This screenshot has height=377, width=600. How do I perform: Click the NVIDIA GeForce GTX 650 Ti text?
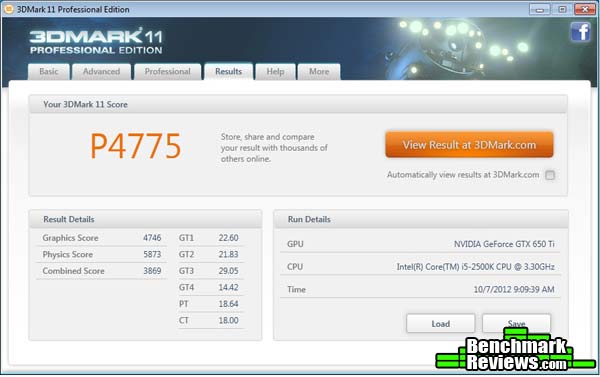pyautogui.click(x=504, y=244)
